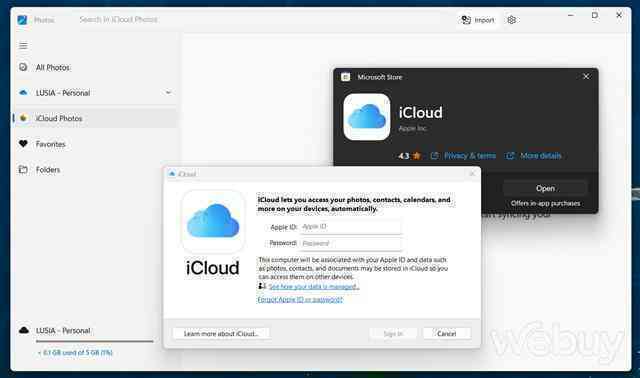The width and height of the screenshot is (640, 378).
Task: Minimize the Photos window
Action: pos(571,15)
